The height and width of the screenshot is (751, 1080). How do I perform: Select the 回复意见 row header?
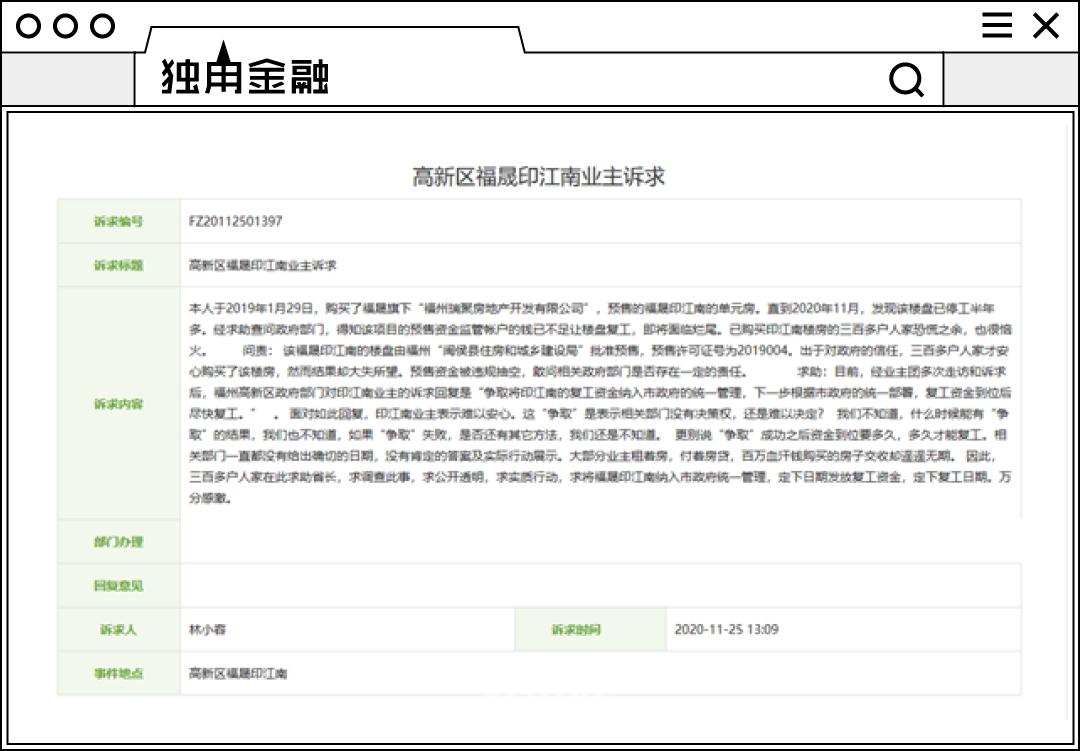(119, 586)
